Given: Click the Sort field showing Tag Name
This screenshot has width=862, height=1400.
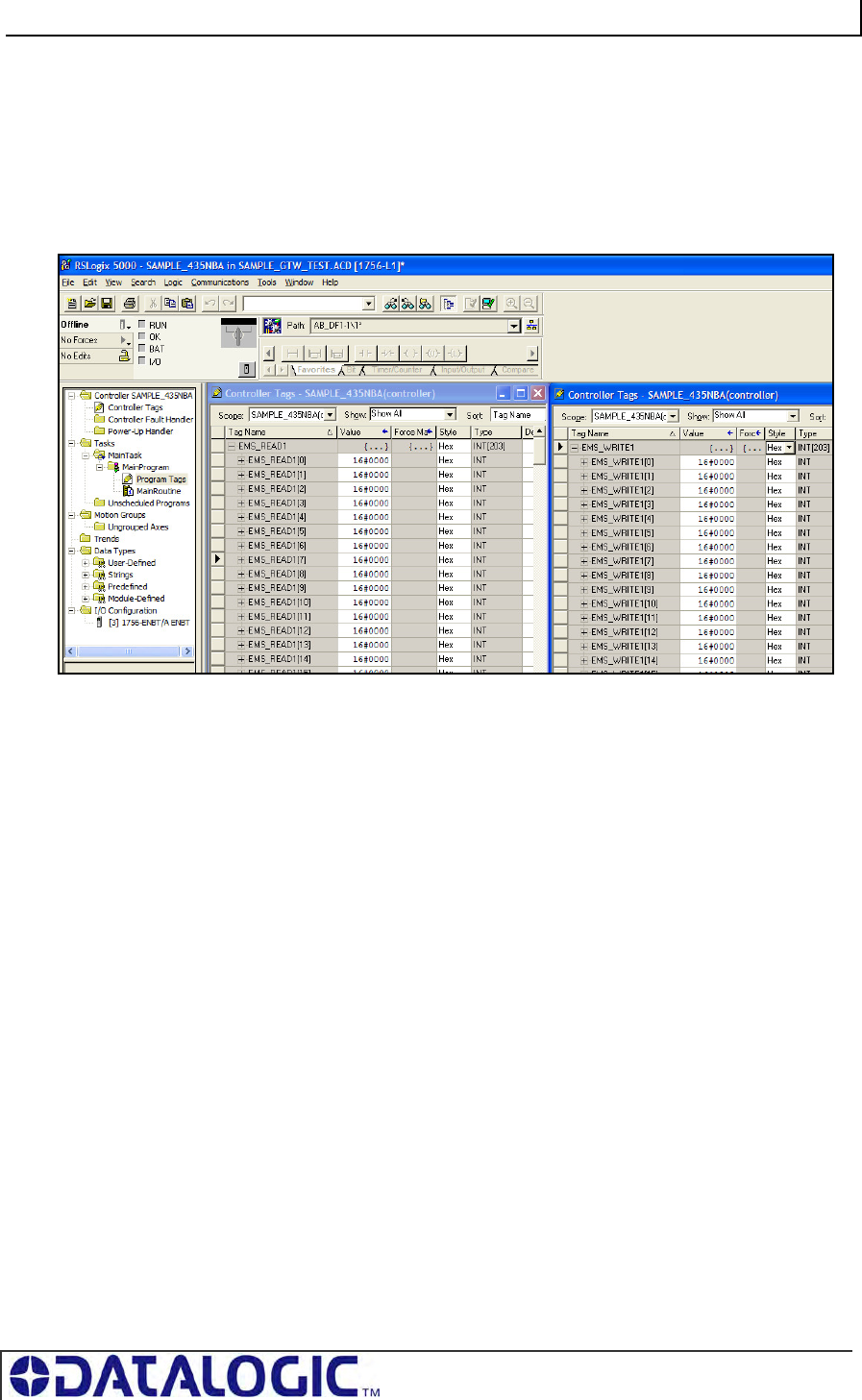Looking at the screenshot, I should coord(517,415).
